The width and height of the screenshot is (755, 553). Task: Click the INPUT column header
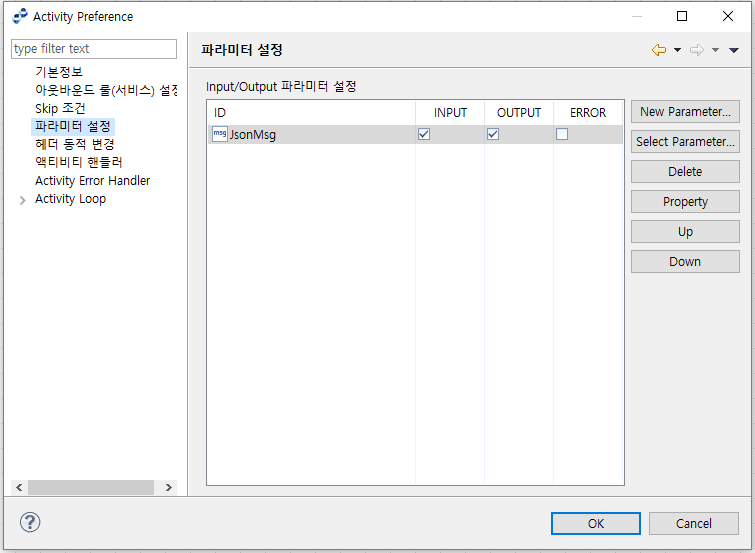coord(450,113)
